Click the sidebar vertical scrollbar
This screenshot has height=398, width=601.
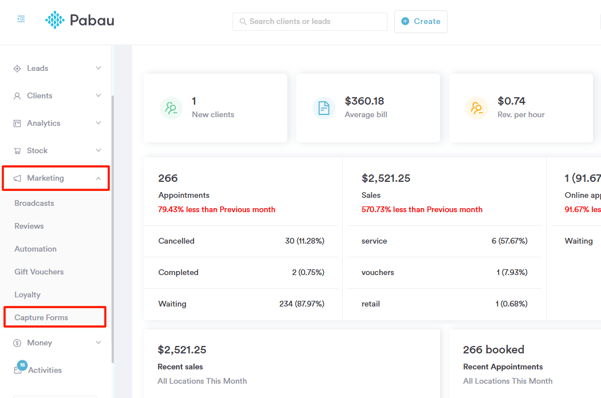pos(113,229)
